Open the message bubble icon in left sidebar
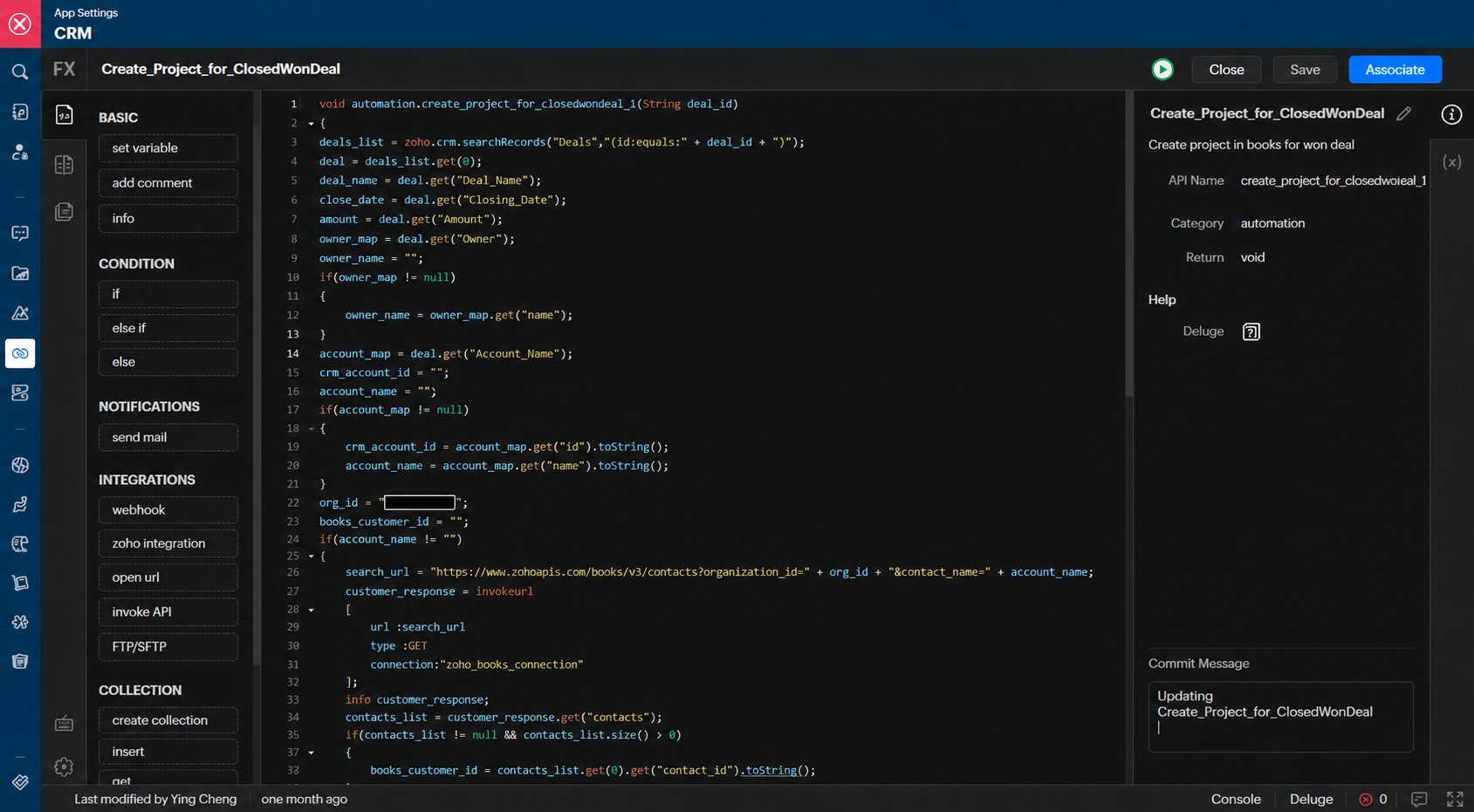The height and width of the screenshot is (812, 1474). point(20,233)
